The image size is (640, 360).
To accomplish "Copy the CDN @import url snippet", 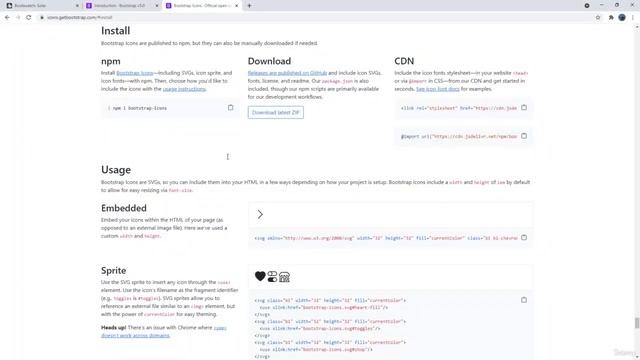I will click(524, 136).
